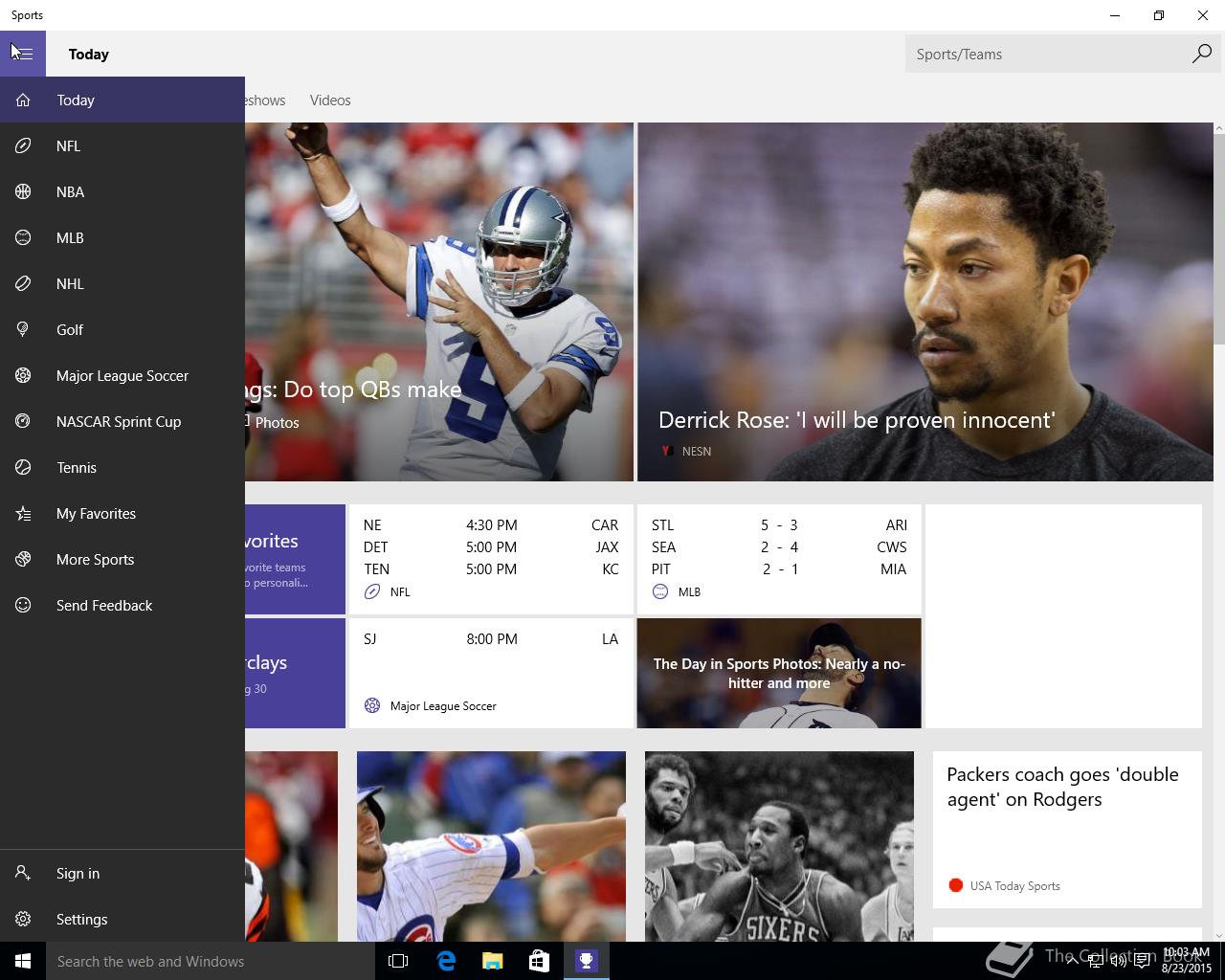Show More Sports
The image size is (1225, 980).
tap(122, 559)
